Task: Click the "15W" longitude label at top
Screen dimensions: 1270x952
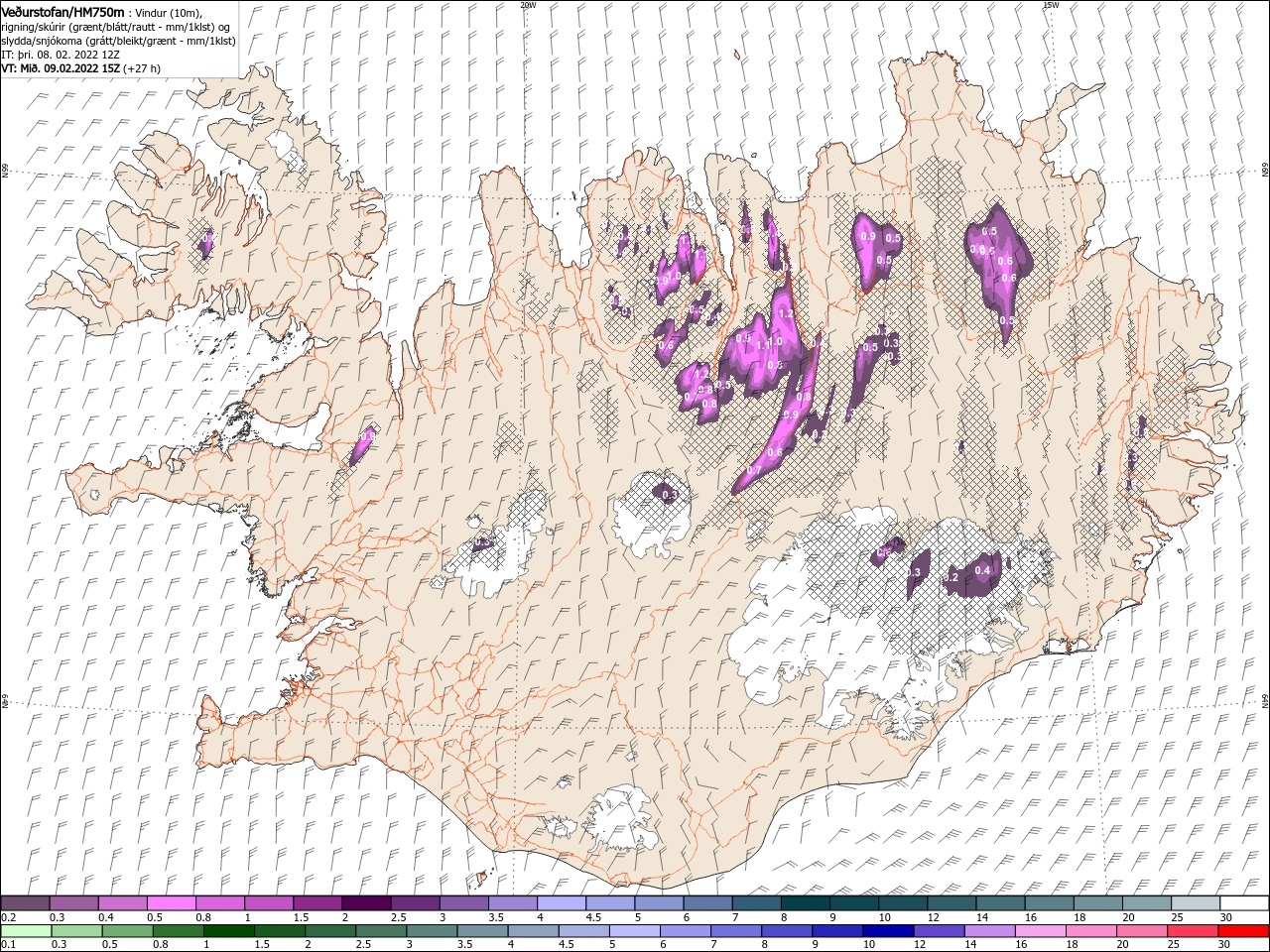Action: [1051, 5]
